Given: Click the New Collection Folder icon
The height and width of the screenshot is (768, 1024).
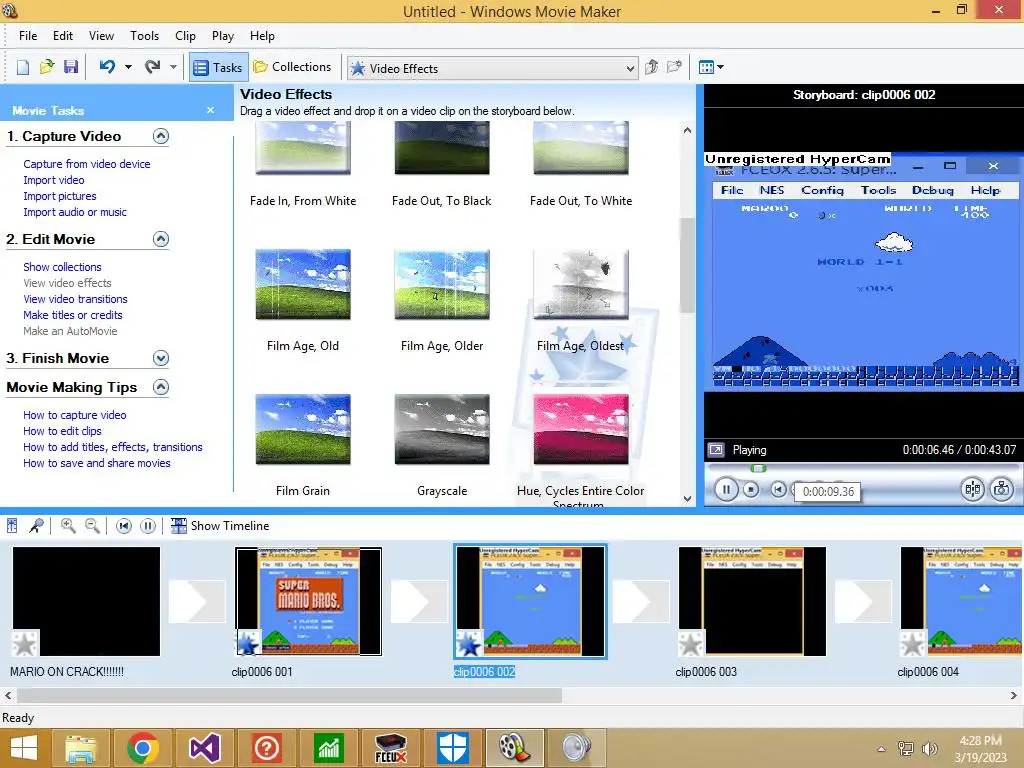Looking at the screenshot, I should click(674, 67).
